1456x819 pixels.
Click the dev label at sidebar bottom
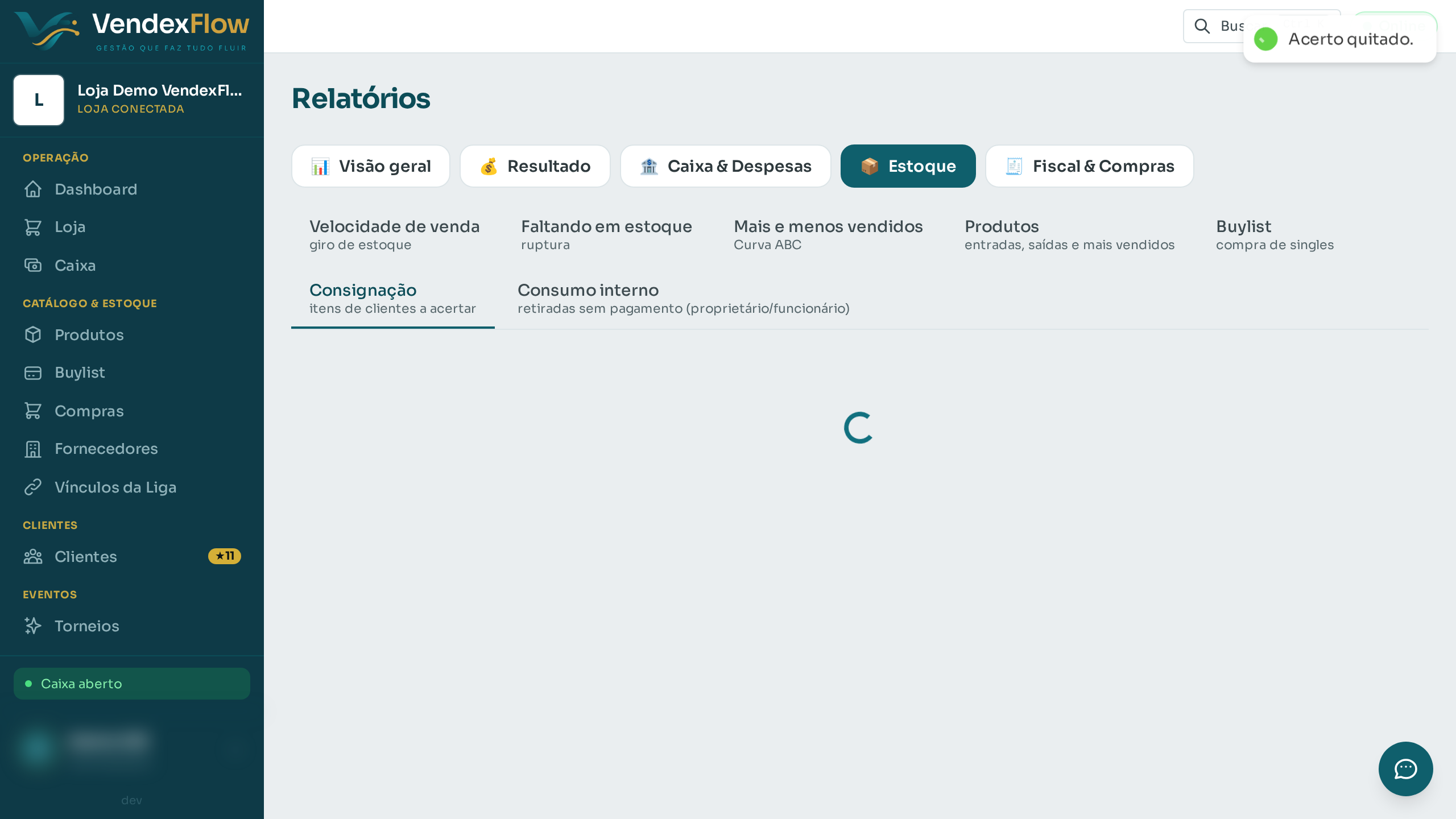(x=131, y=800)
